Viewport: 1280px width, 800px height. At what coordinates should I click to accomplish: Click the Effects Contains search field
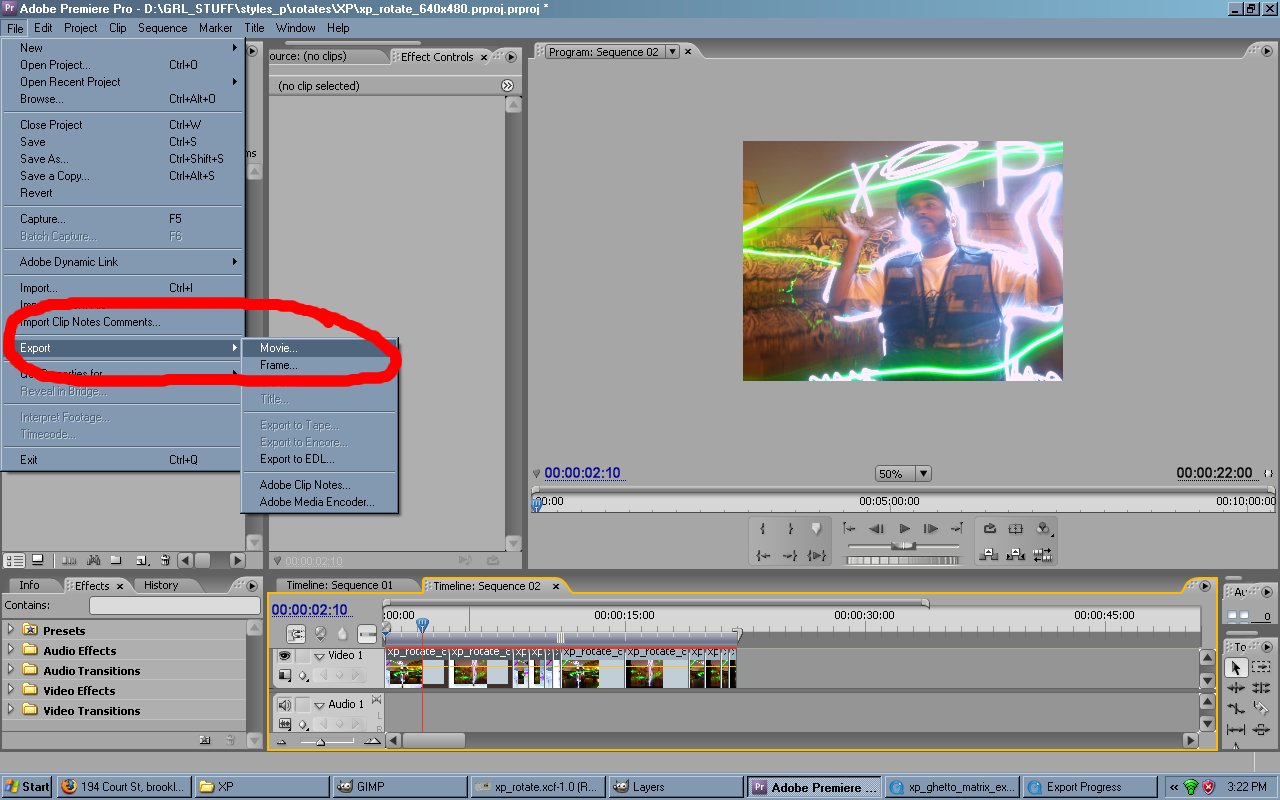click(x=175, y=606)
